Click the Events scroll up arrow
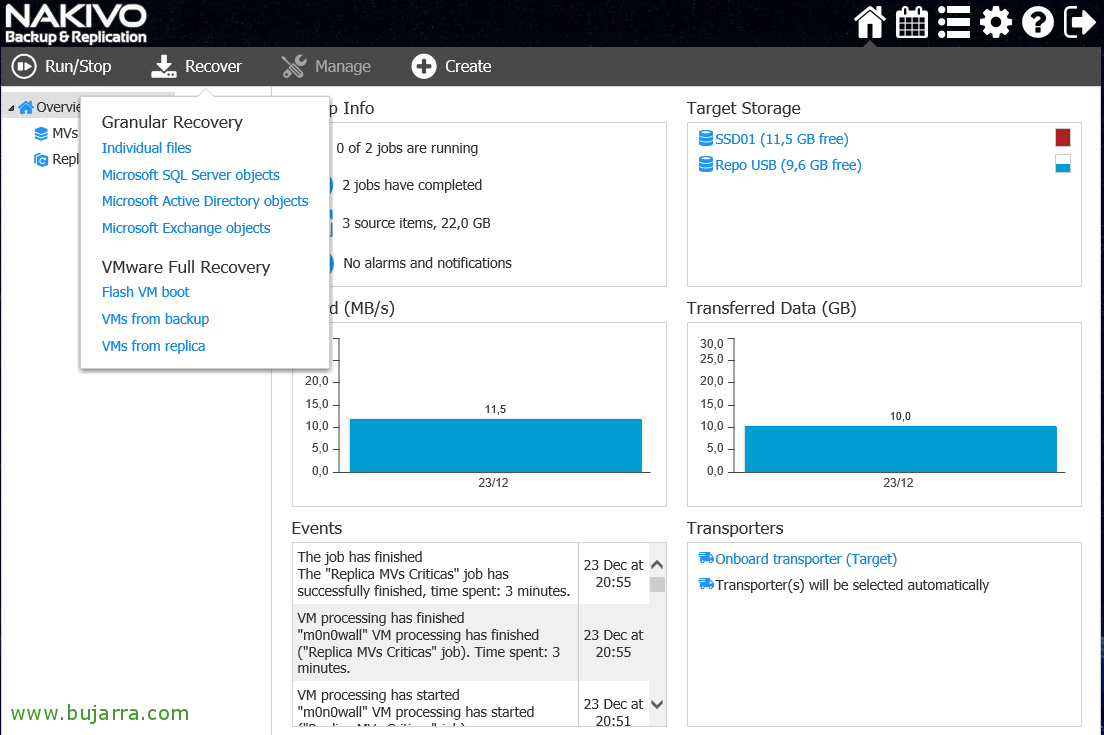 tap(657, 564)
